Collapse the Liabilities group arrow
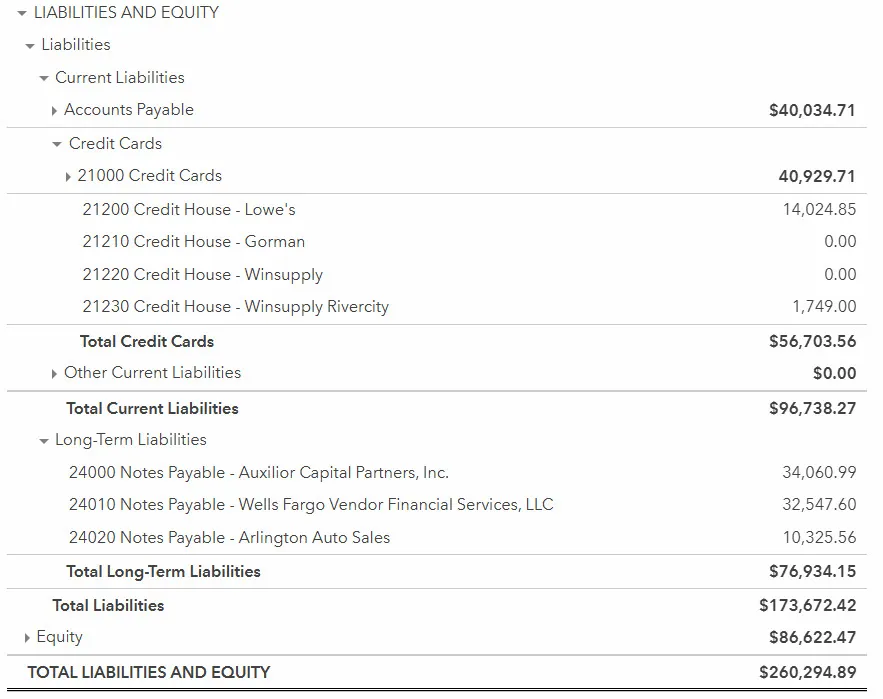Screen dimensions: 883x699 point(30,46)
